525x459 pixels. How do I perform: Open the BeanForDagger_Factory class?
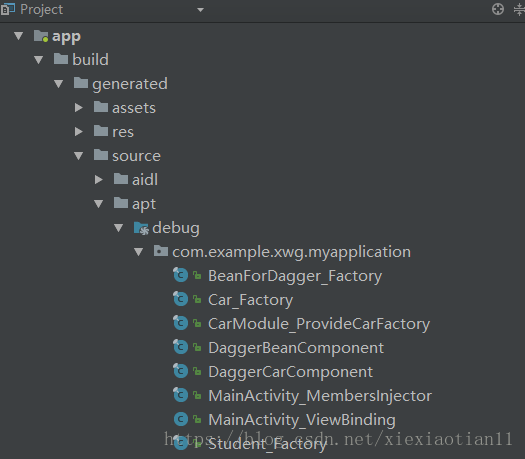point(295,277)
